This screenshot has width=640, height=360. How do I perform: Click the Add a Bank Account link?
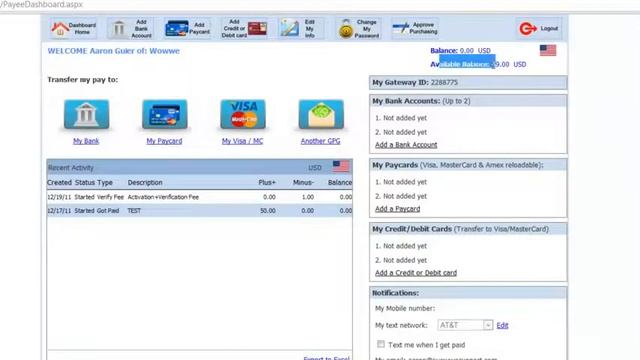[x=406, y=145]
